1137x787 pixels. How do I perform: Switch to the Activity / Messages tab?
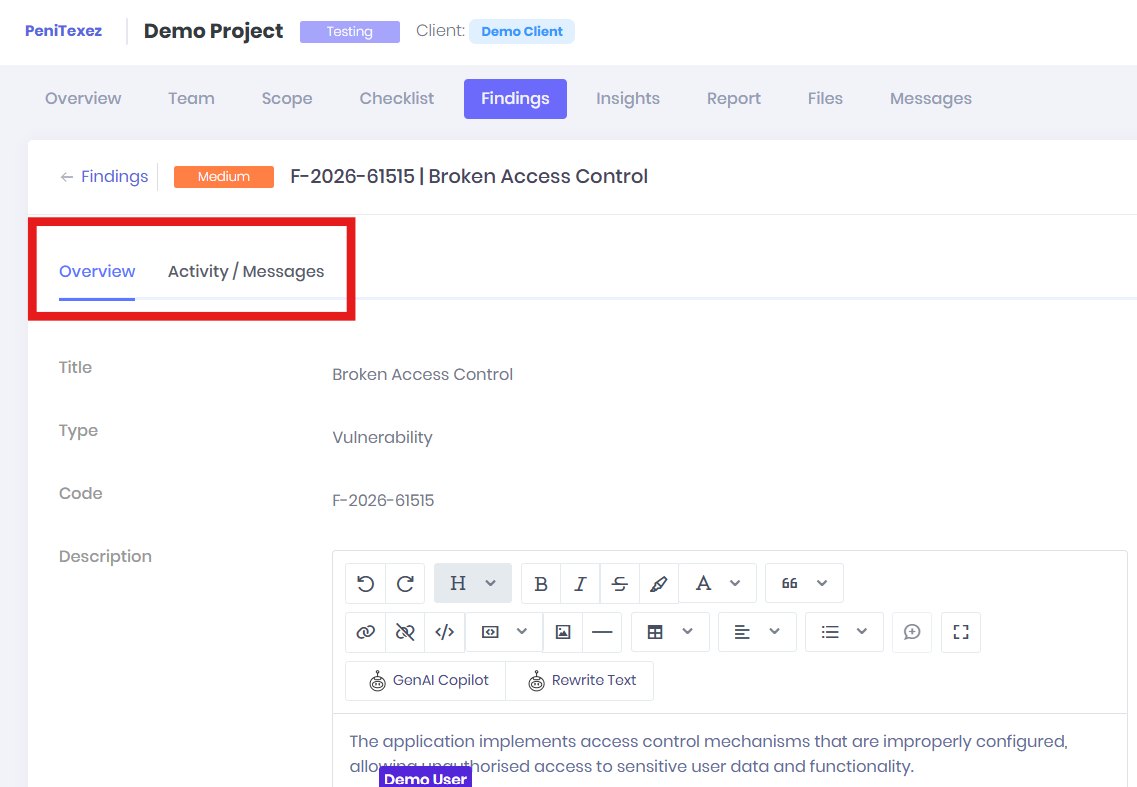(246, 271)
